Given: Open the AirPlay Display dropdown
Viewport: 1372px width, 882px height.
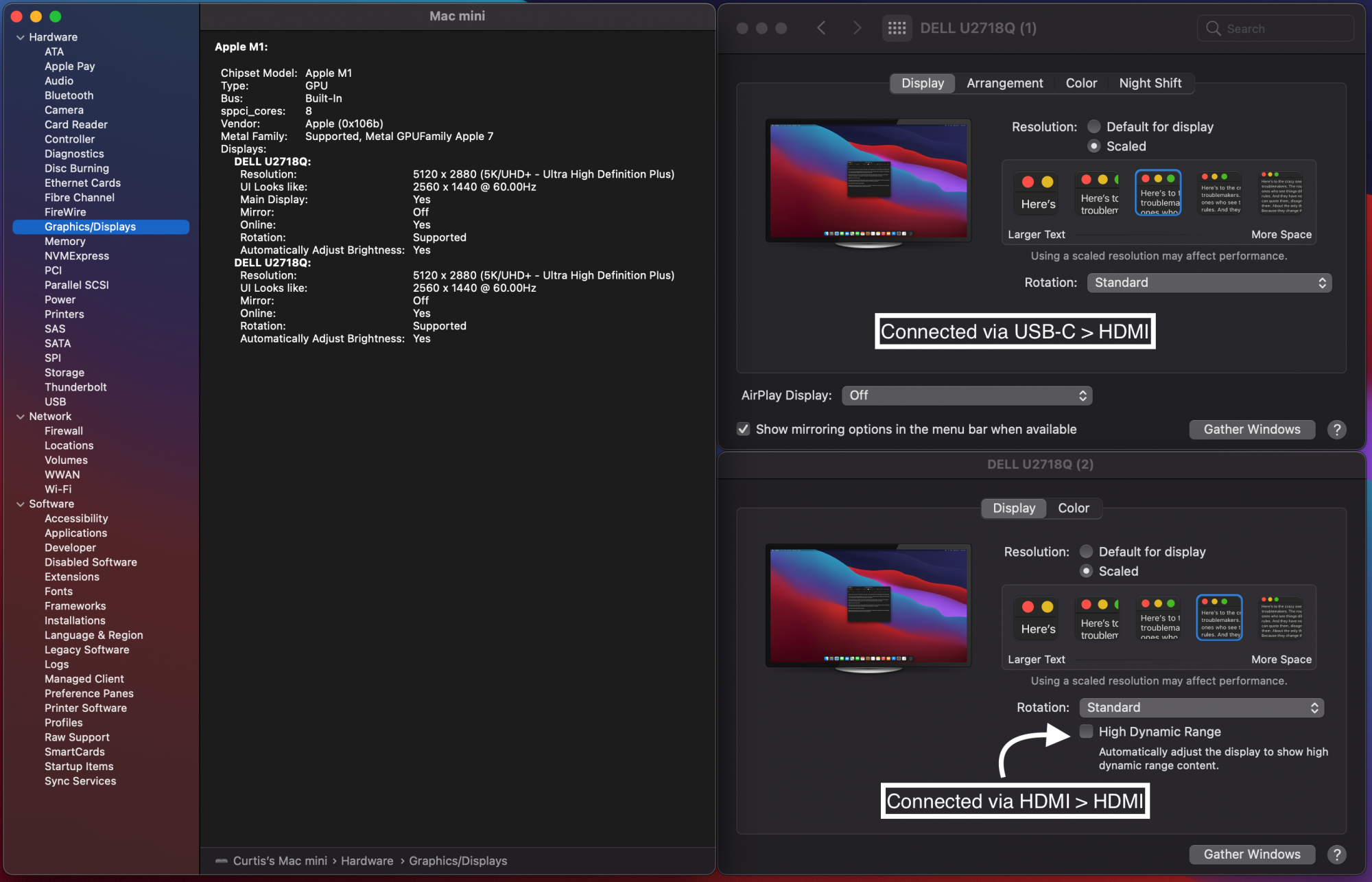Looking at the screenshot, I should click(966, 395).
